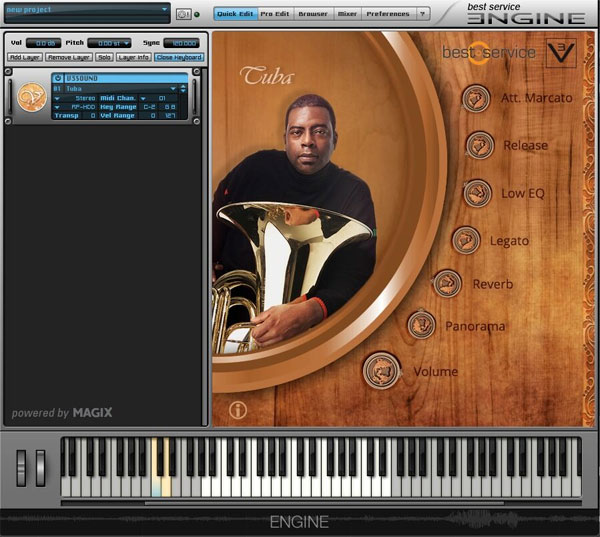The width and height of the screenshot is (600, 537).
Task: Open the Mixer tab
Action: coord(347,14)
